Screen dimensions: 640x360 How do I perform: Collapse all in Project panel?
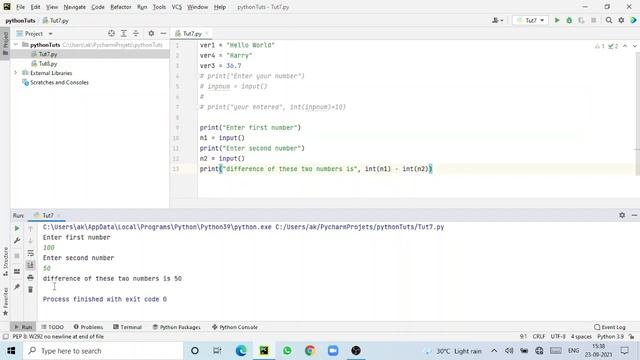pyautogui.click(x=136, y=33)
